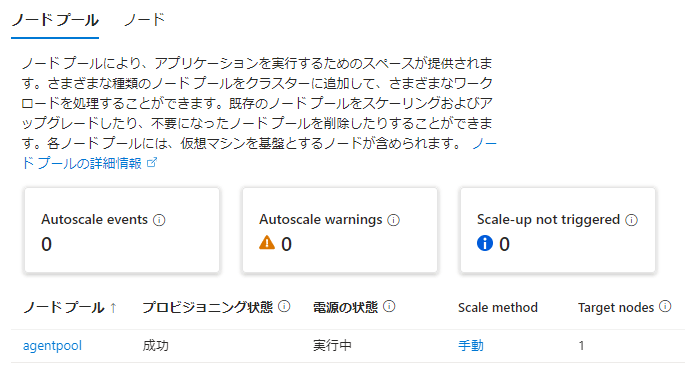The width and height of the screenshot is (685, 372).
Task: Click external link icon after 詳細情報
Action: pos(152,163)
